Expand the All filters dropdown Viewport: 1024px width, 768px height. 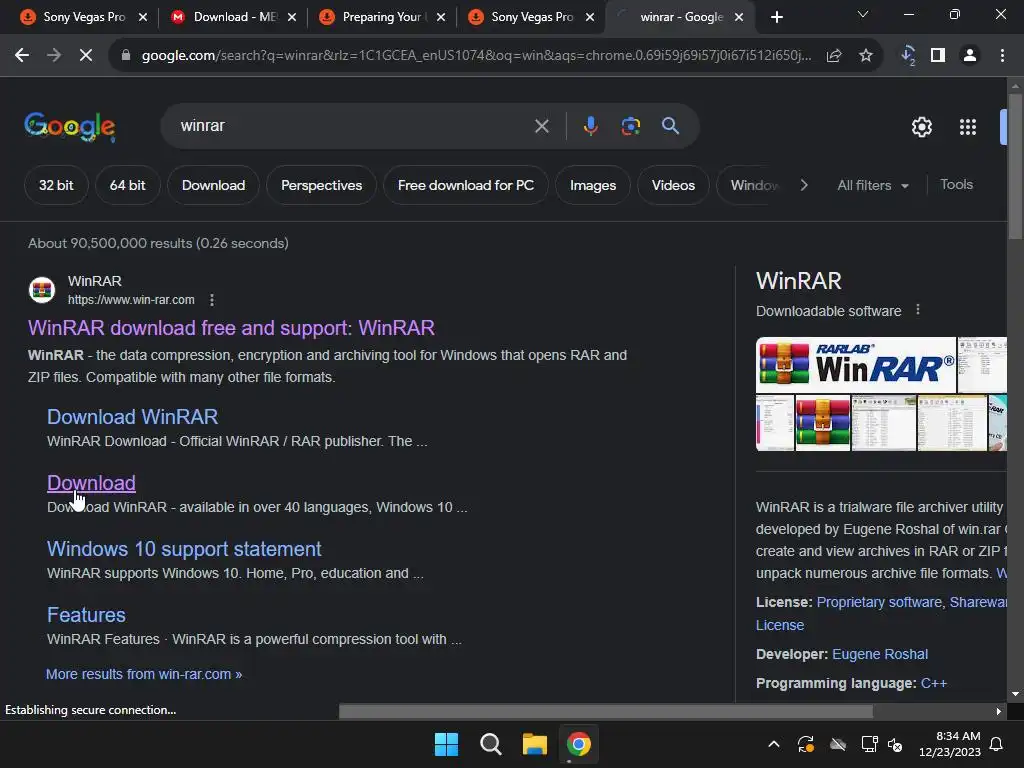point(872,185)
